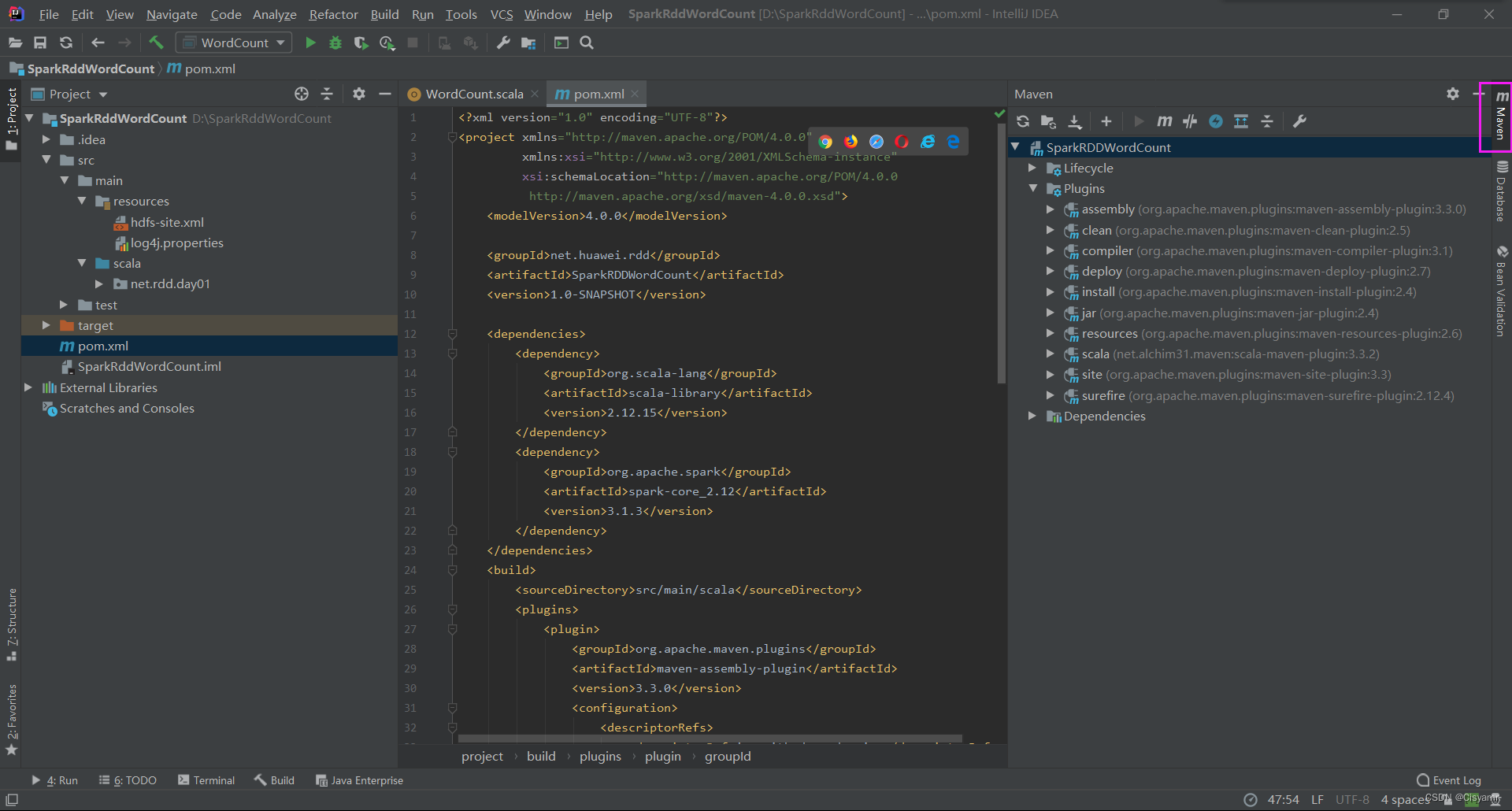Open Project Structure icon in toolbar

click(x=528, y=43)
